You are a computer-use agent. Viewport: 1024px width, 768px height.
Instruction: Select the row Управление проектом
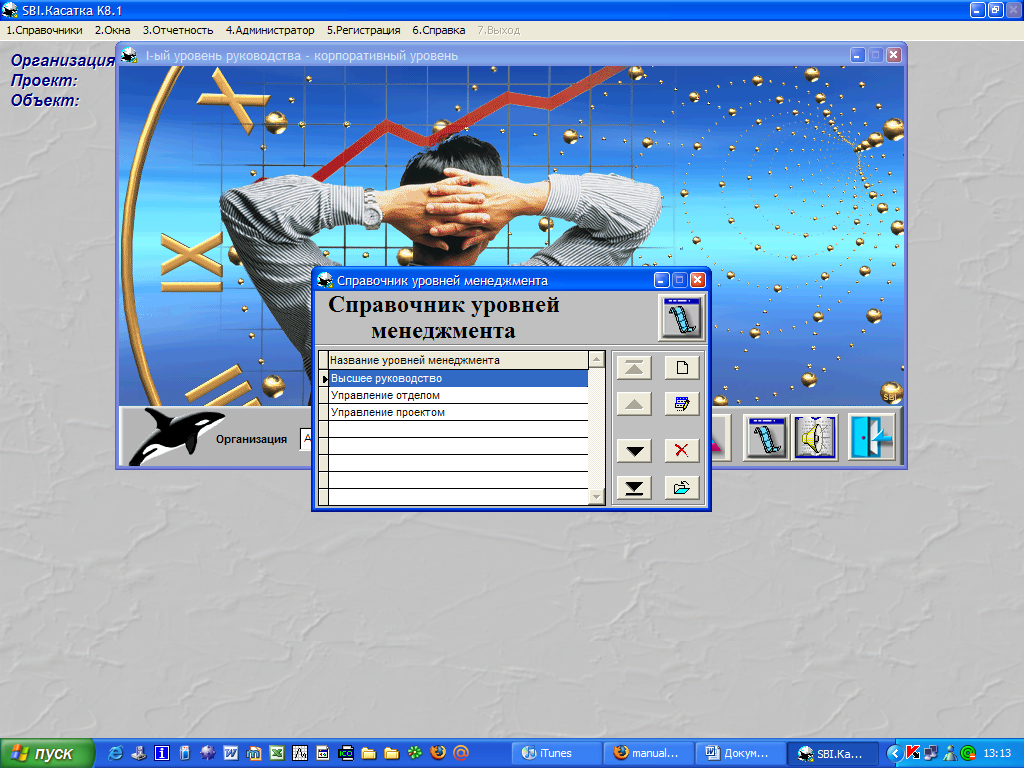(x=458, y=412)
